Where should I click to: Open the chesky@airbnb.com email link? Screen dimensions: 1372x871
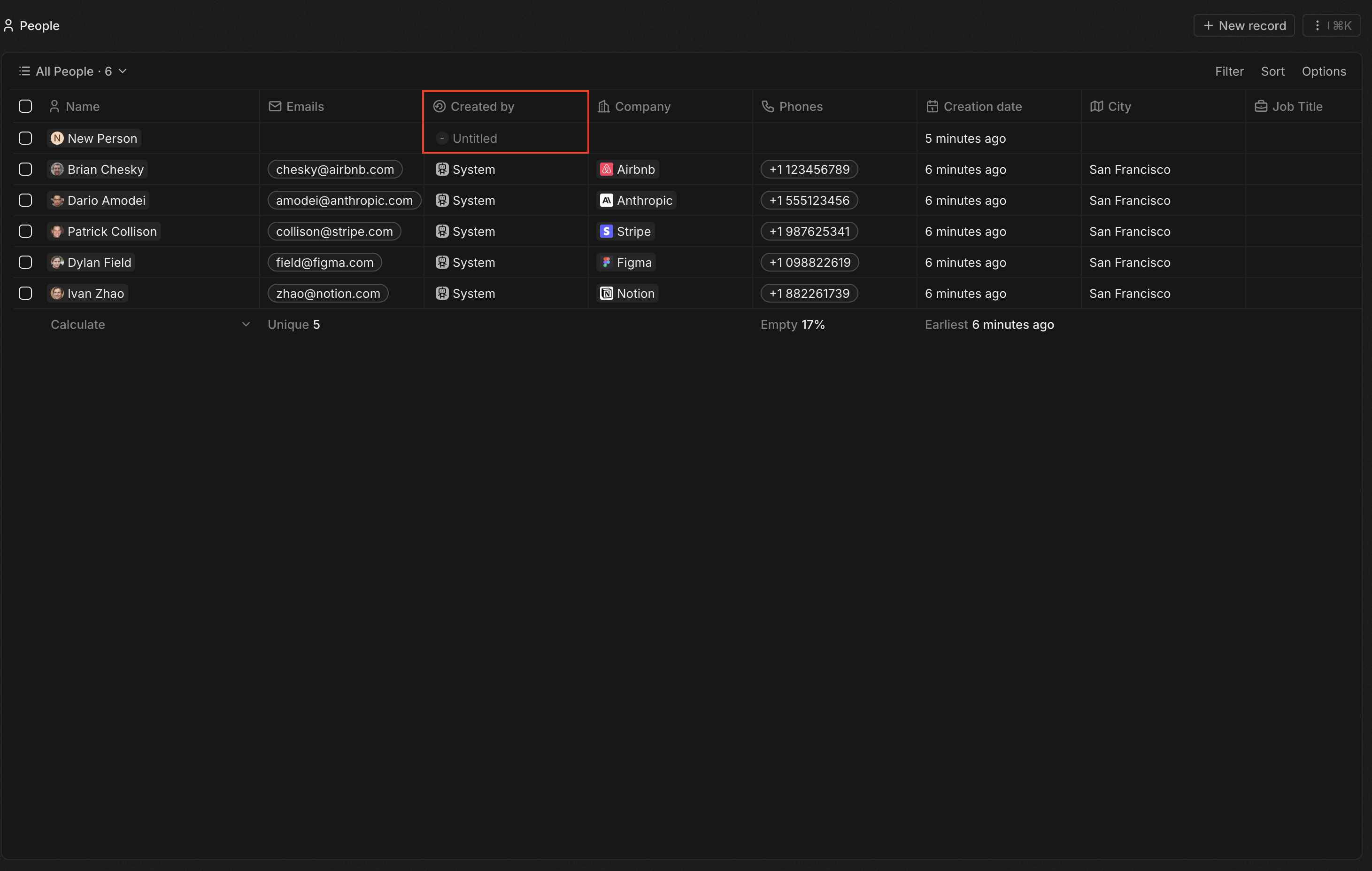pos(335,169)
